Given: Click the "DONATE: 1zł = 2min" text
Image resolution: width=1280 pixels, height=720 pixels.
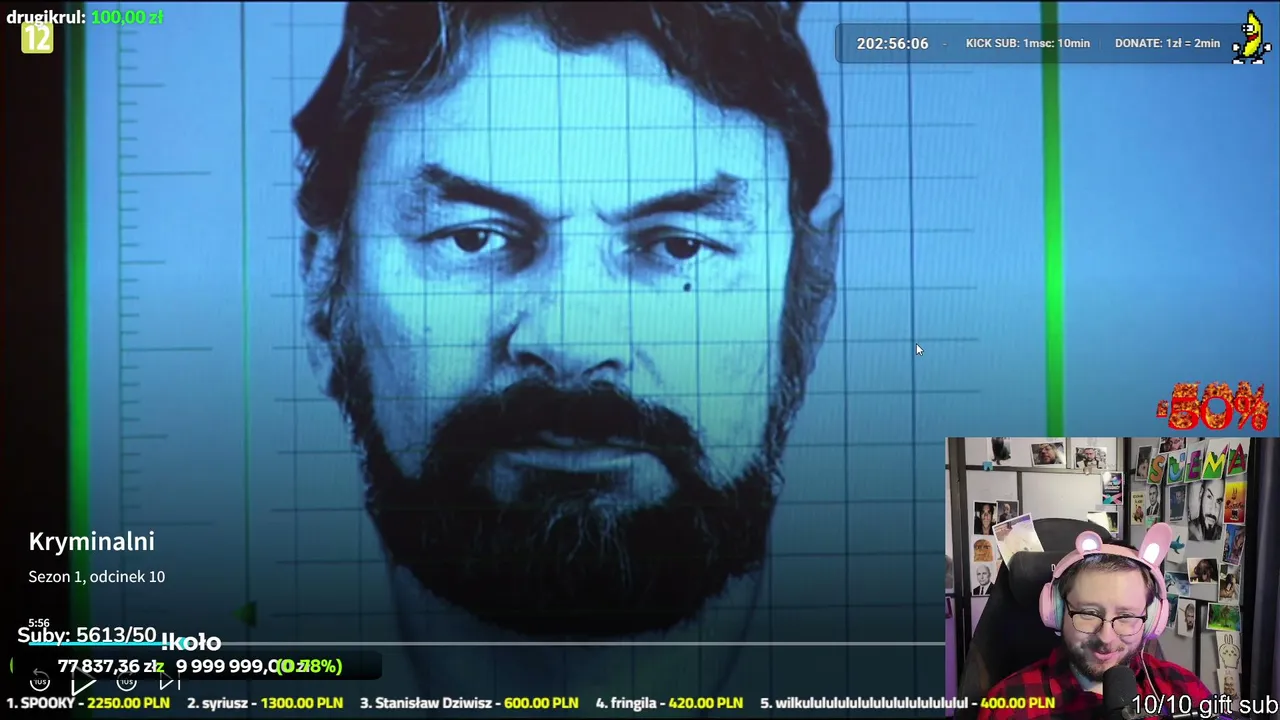Looking at the screenshot, I should tap(1167, 43).
